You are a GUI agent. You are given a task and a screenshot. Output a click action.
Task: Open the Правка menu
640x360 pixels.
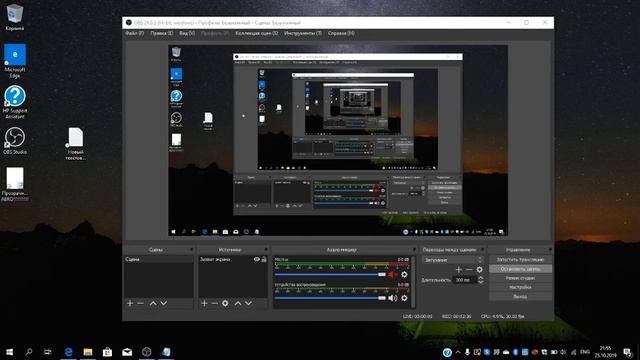click(161, 33)
